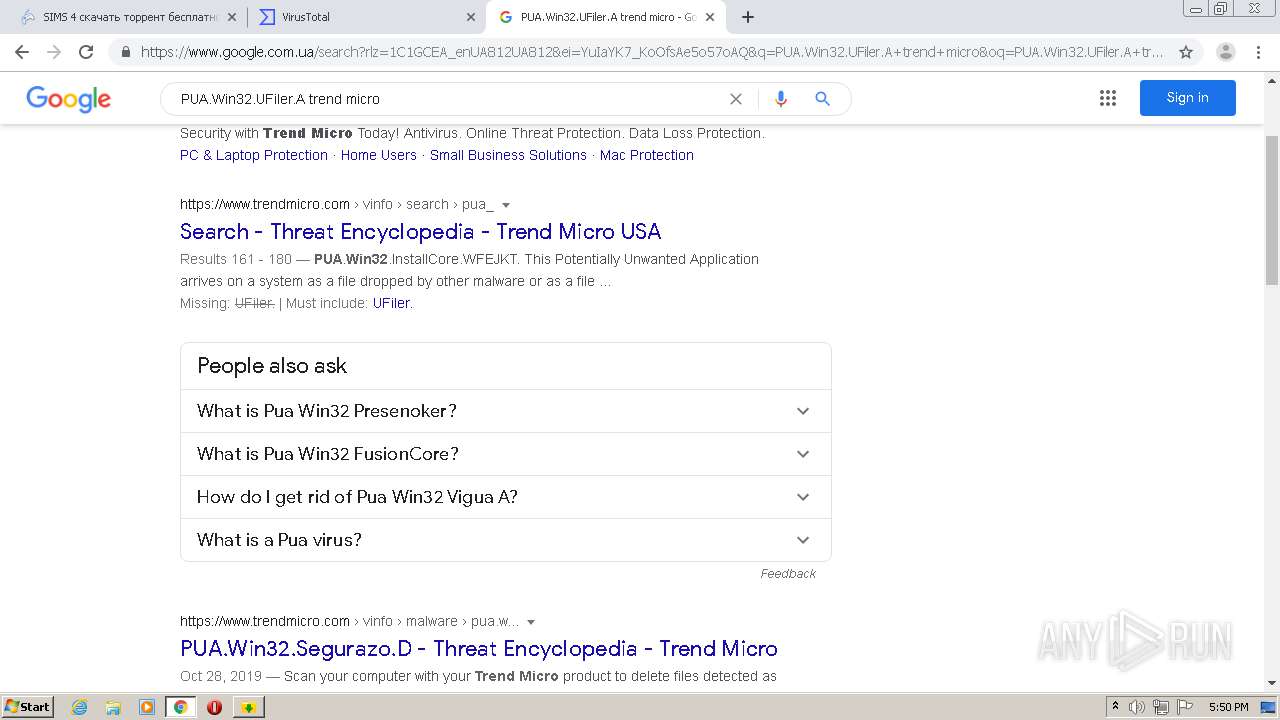Open the Start menu

click(27, 707)
